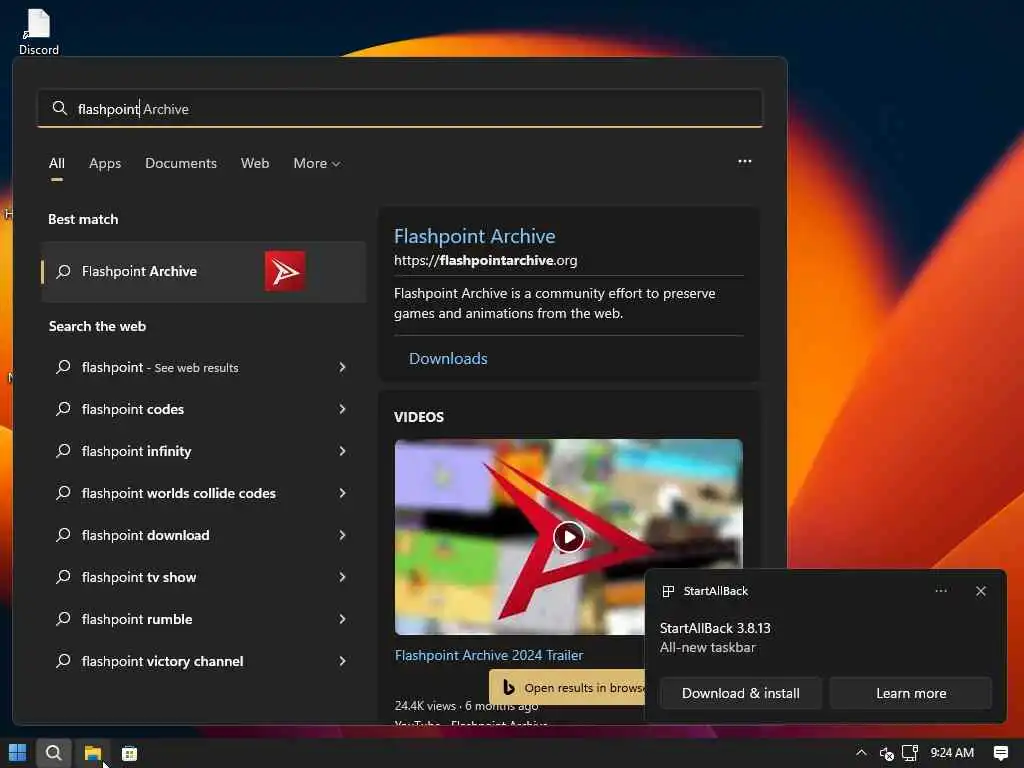Click the Bing icon in Open results banner
The image size is (1024, 768).
tap(509, 687)
